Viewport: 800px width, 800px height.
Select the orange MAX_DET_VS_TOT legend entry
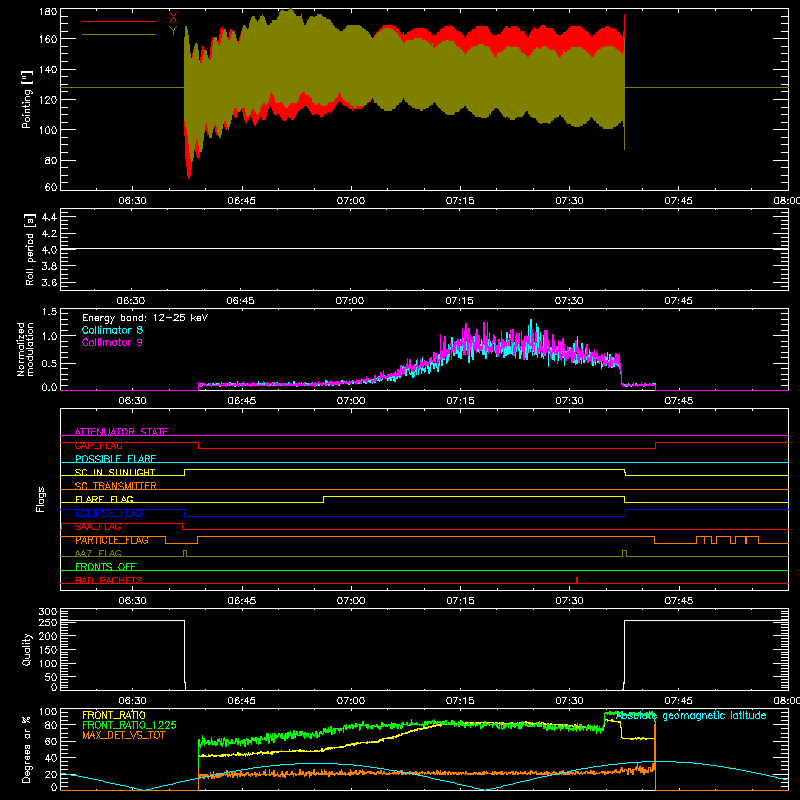click(124, 735)
